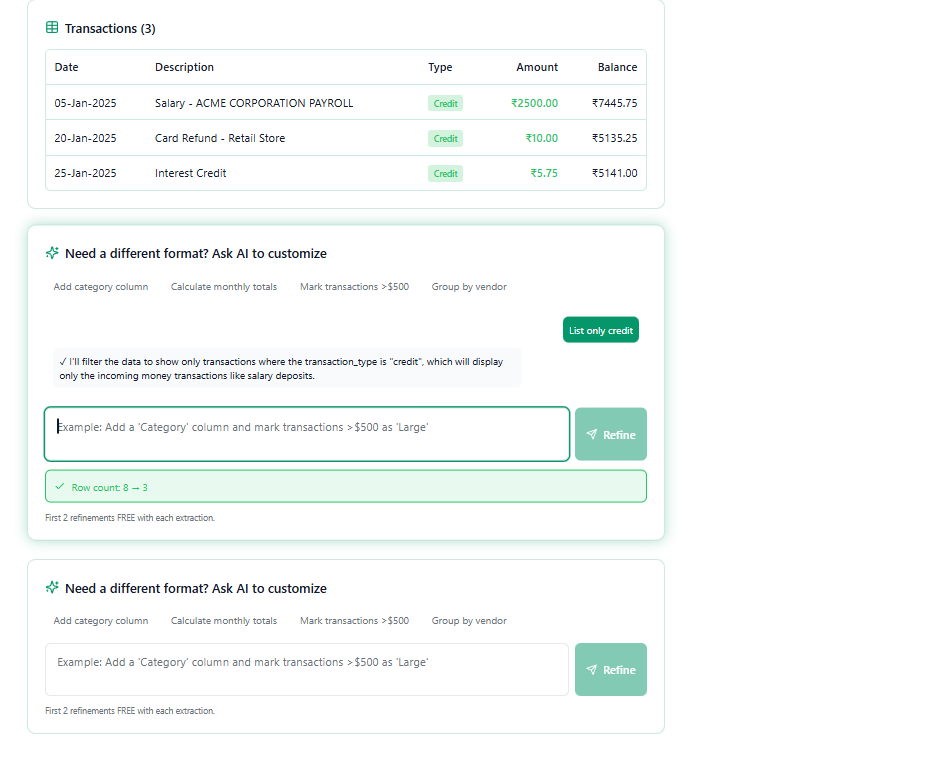
Task: Click the sparkle icon in the lower AI panel
Action: pyautogui.click(x=52, y=588)
